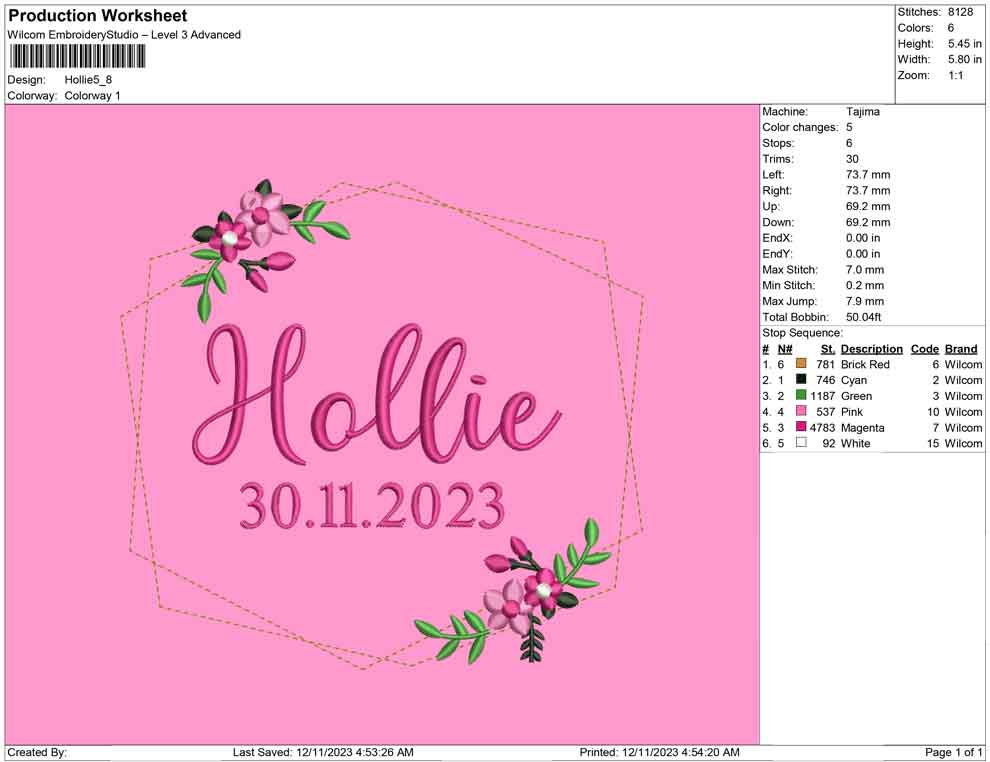Viewport: 990px width, 762px height.
Task: Click the 30.11.2023 date in the design
Action: pos(372,505)
